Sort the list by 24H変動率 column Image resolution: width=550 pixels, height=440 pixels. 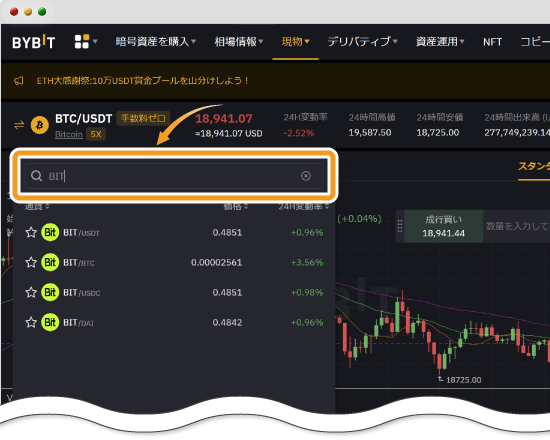tap(304, 206)
